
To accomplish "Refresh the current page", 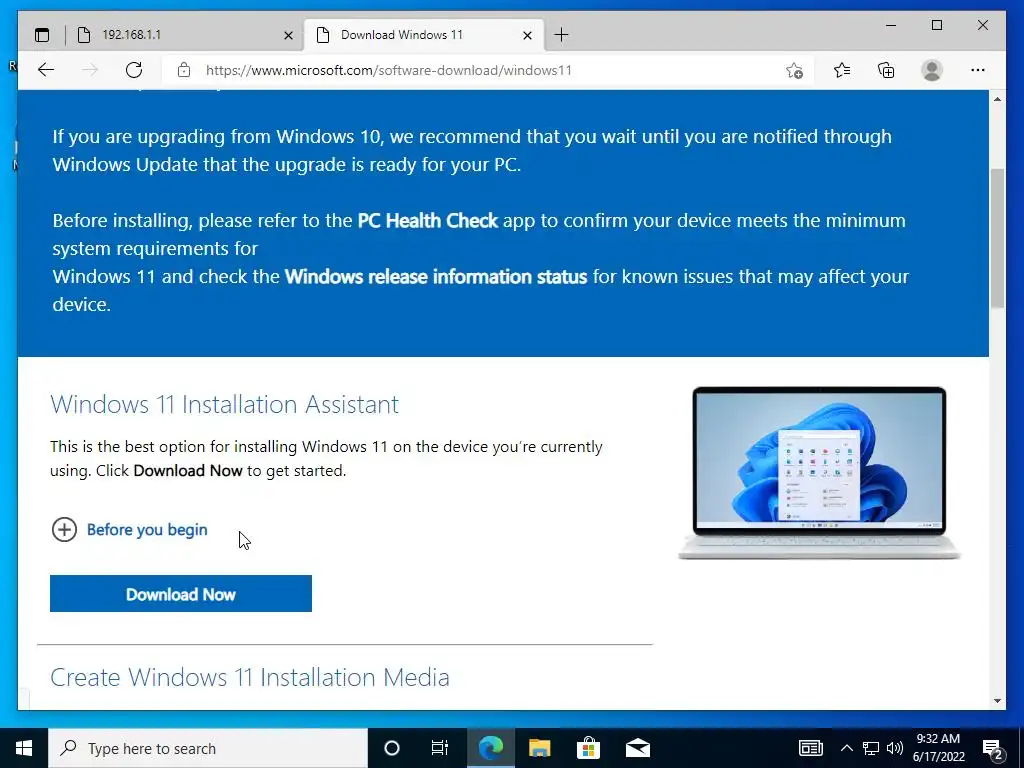I will (x=134, y=70).
